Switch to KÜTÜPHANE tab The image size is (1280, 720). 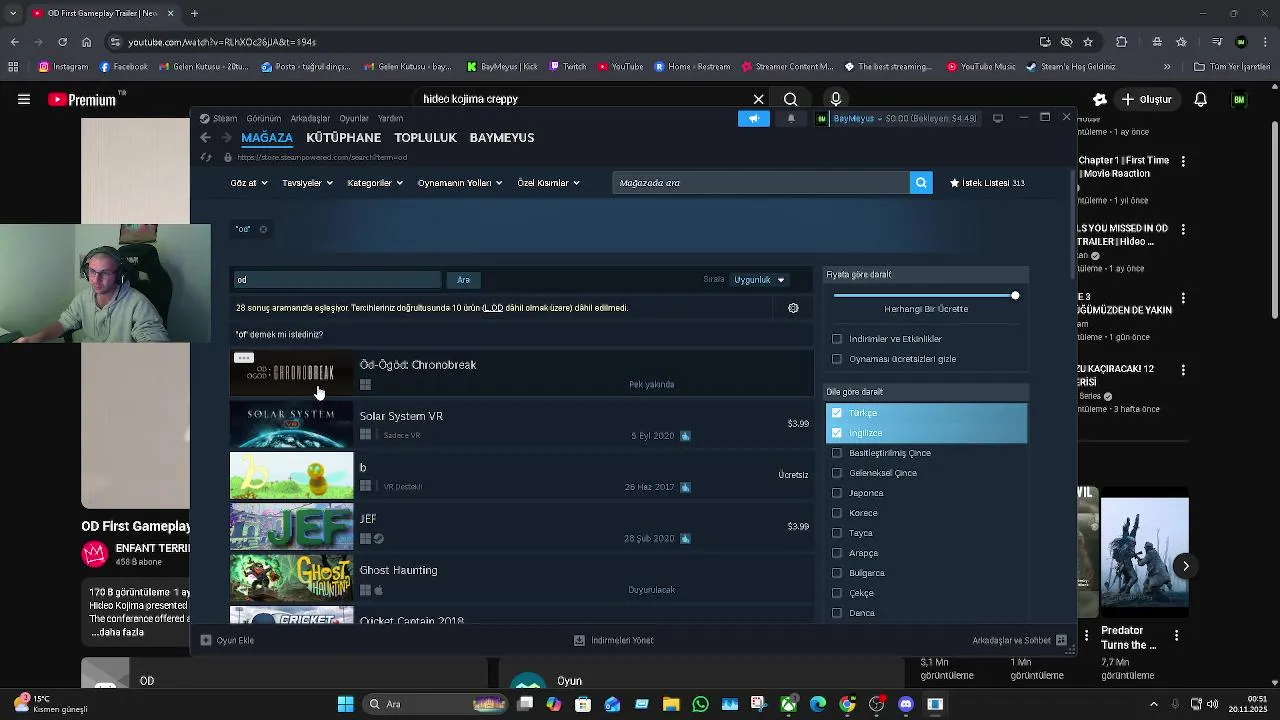click(343, 138)
